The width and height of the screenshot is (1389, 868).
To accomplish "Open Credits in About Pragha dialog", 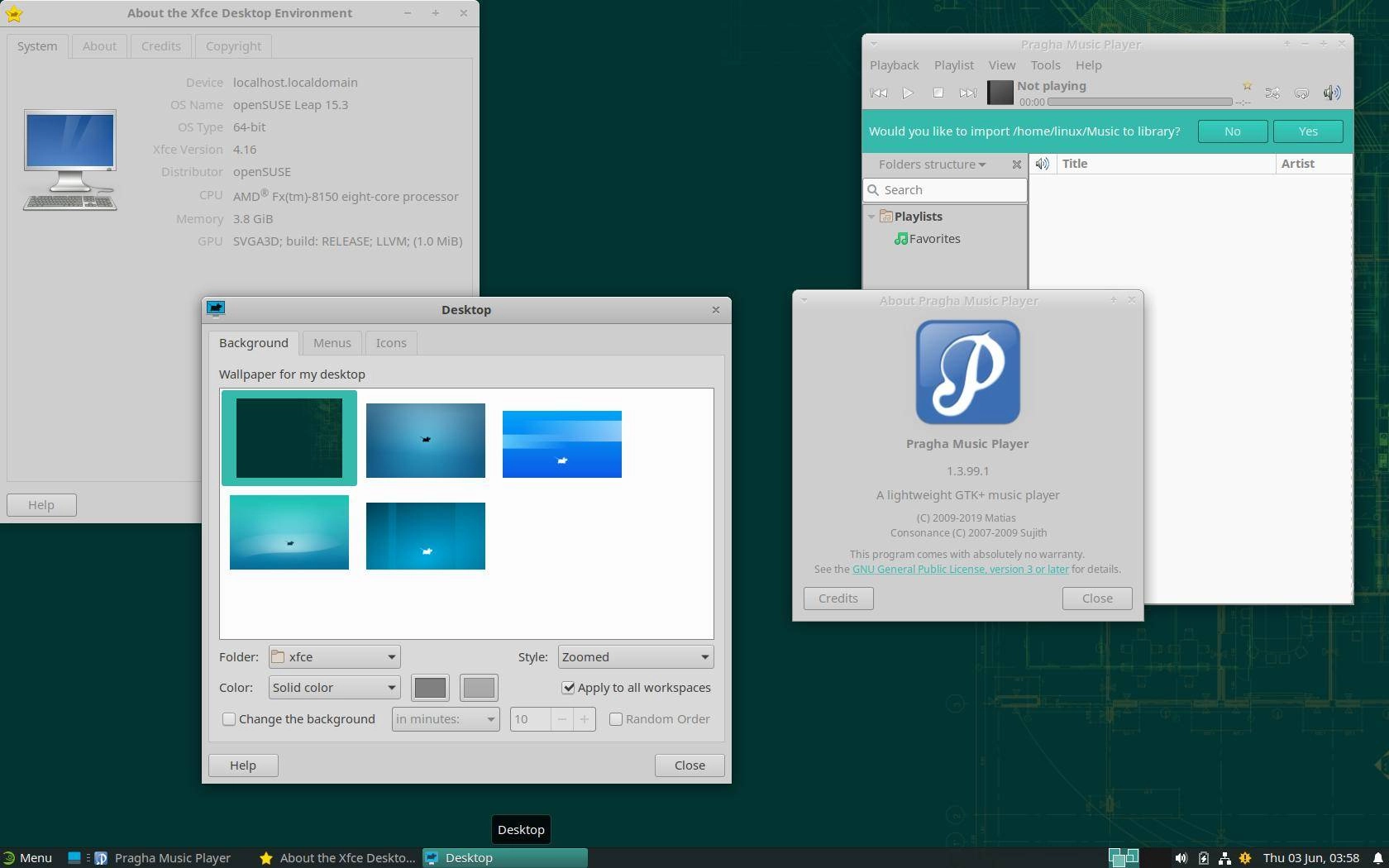I will click(x=838, y=599).
